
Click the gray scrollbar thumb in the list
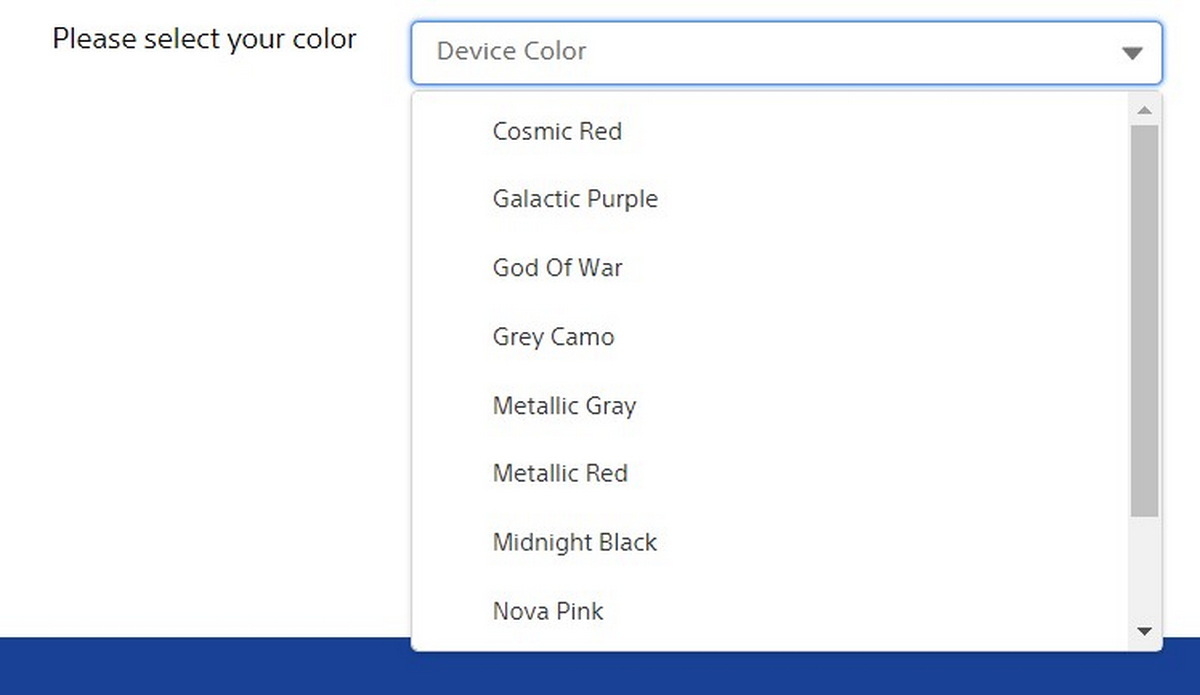(1145, 320)
